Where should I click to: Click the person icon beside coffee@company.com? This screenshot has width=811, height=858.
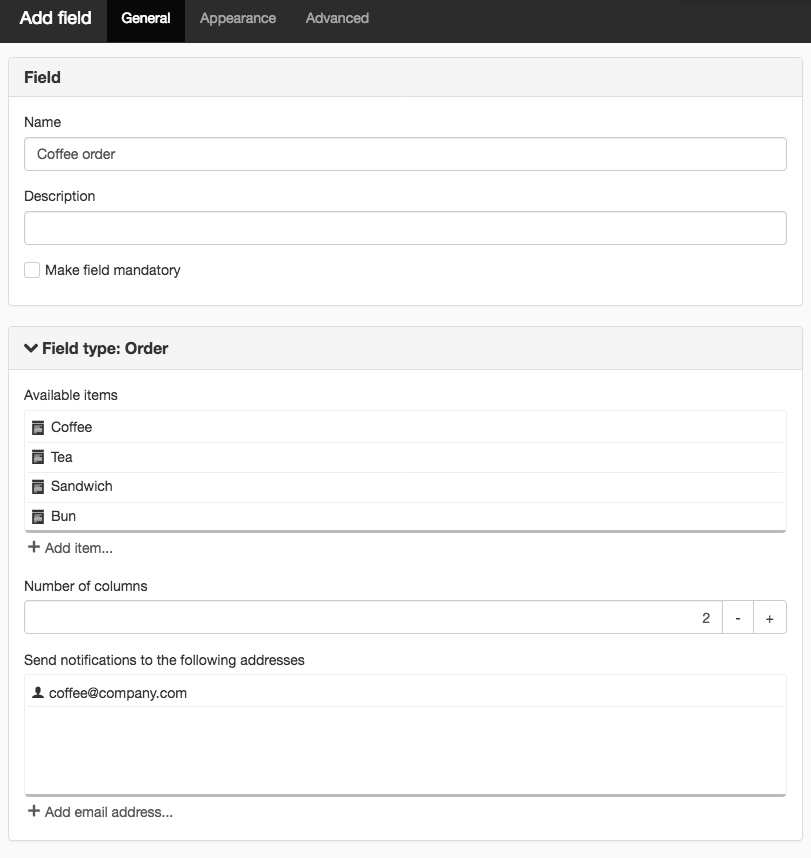pyautogui.click(x=38, y=693)
